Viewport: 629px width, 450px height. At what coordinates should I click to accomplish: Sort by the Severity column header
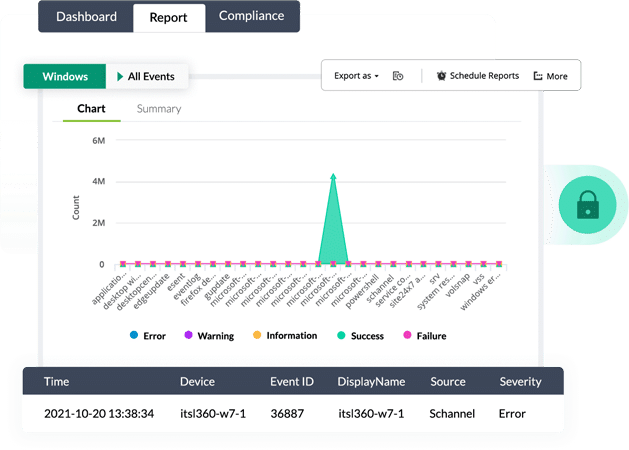pos(520,381)
